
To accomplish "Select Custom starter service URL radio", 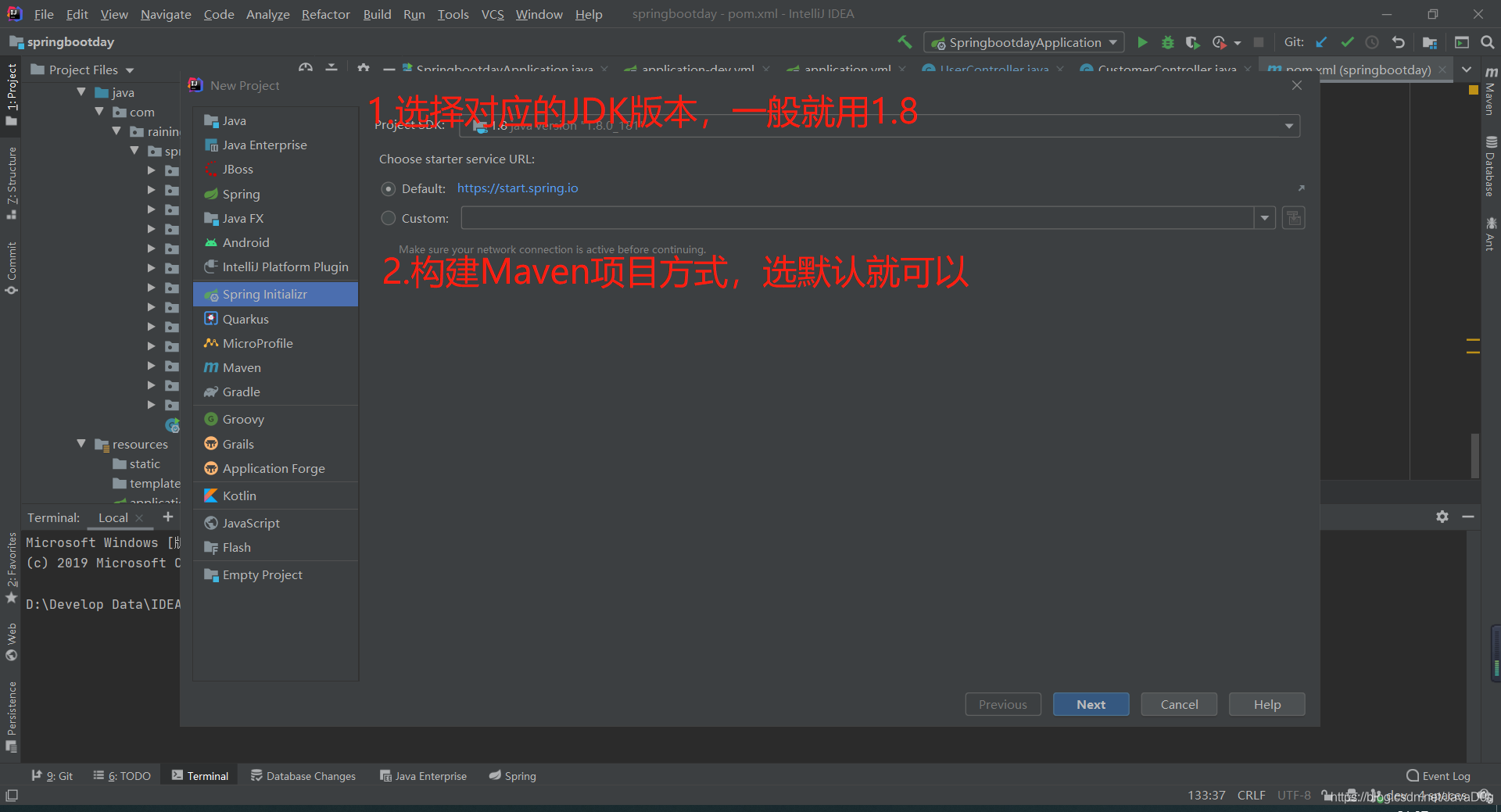I will coord(388,218).
